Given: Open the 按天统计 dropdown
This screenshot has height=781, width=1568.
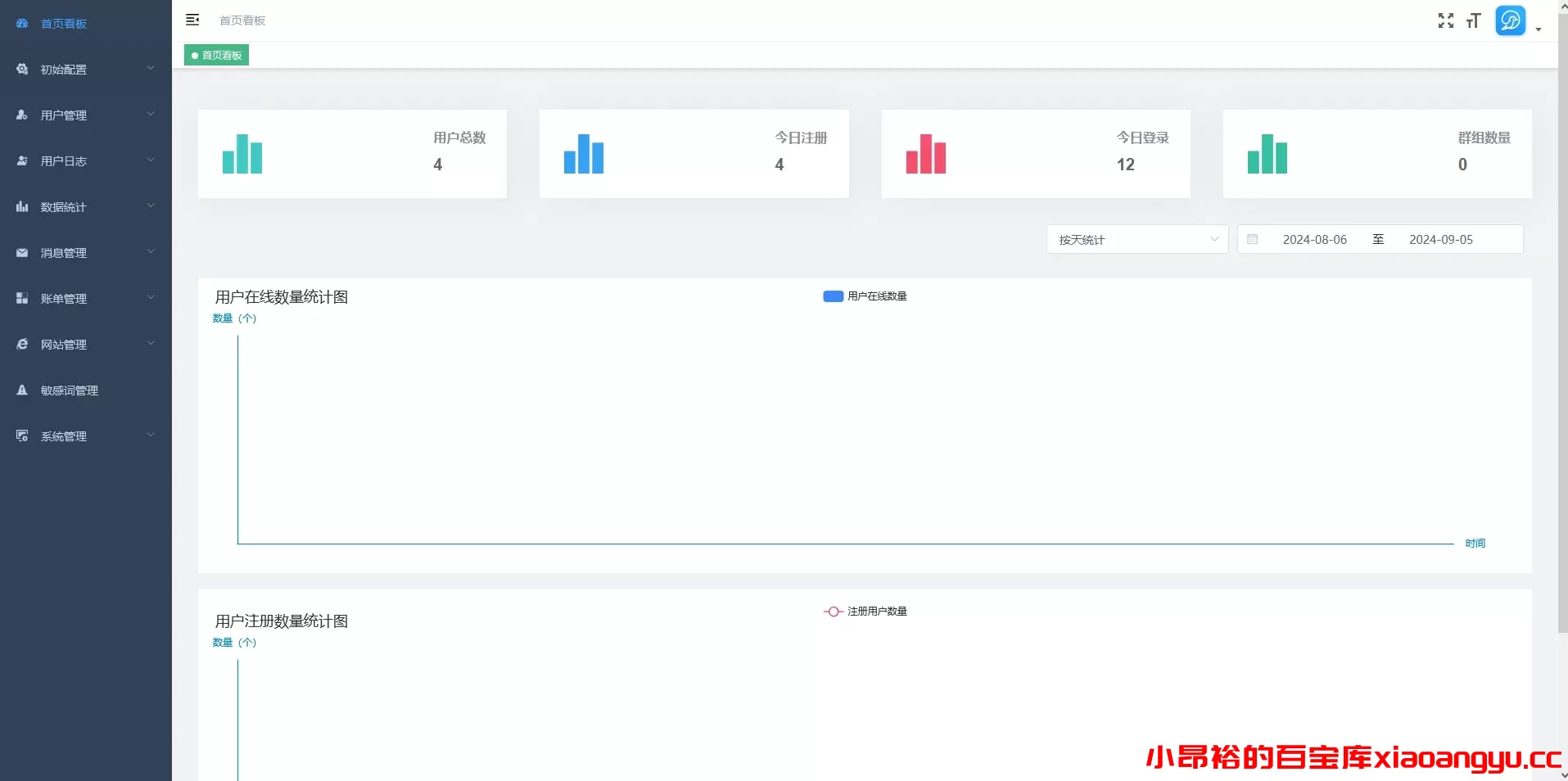Looking at the screenshot, I should pos(1136,239).
